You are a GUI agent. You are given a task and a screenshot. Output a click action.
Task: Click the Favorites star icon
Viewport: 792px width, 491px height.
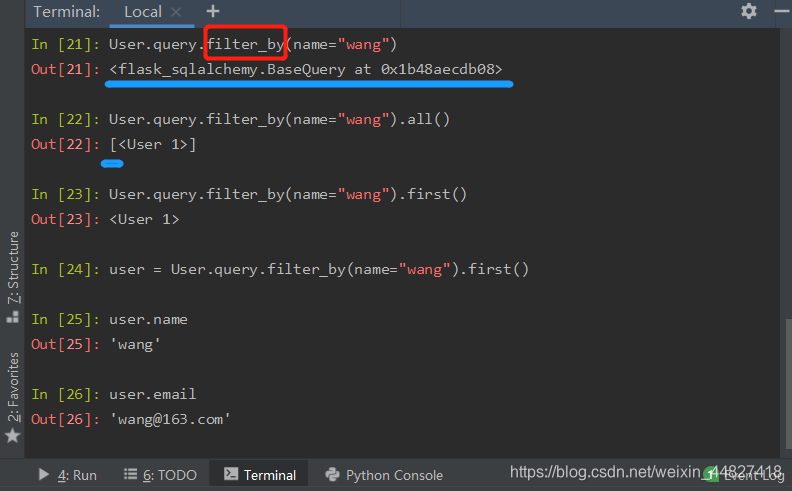coord(13,435)
